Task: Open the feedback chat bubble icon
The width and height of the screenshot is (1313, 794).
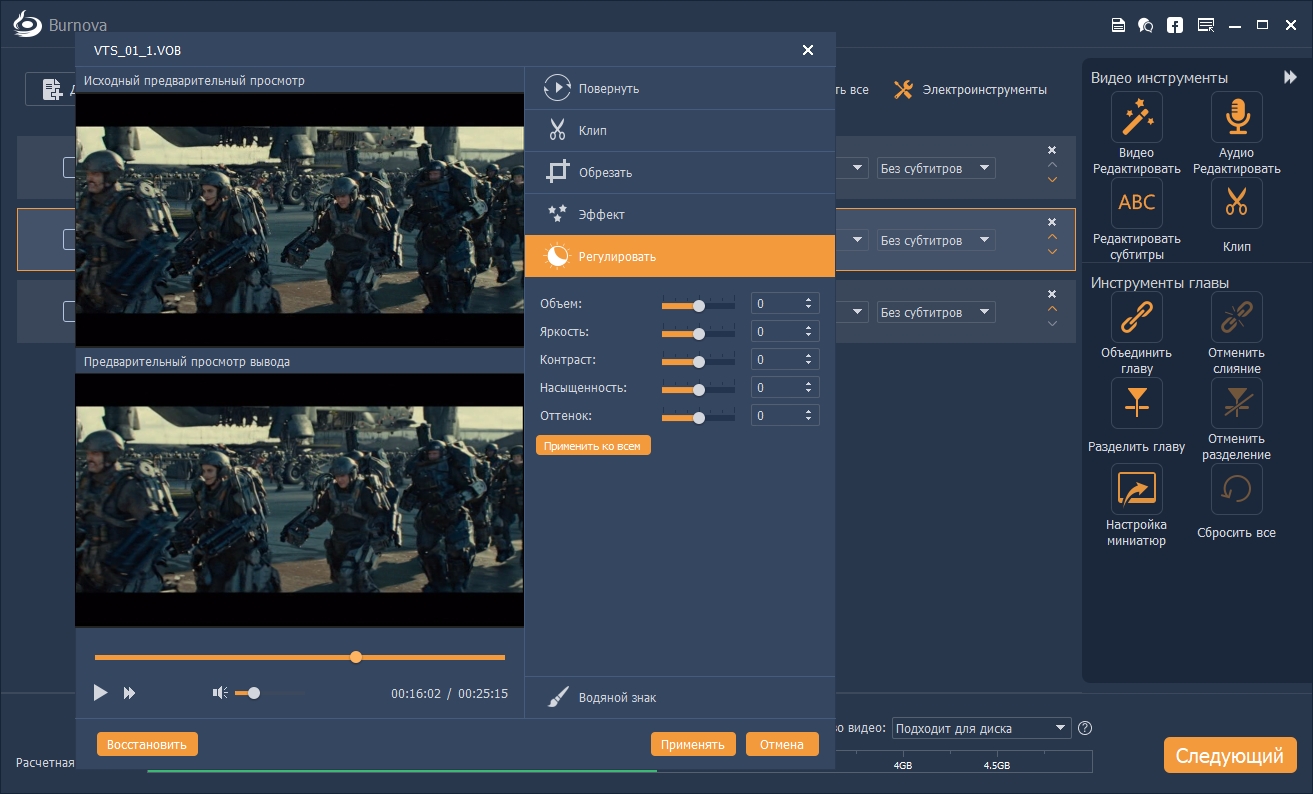Action: 1146,25
